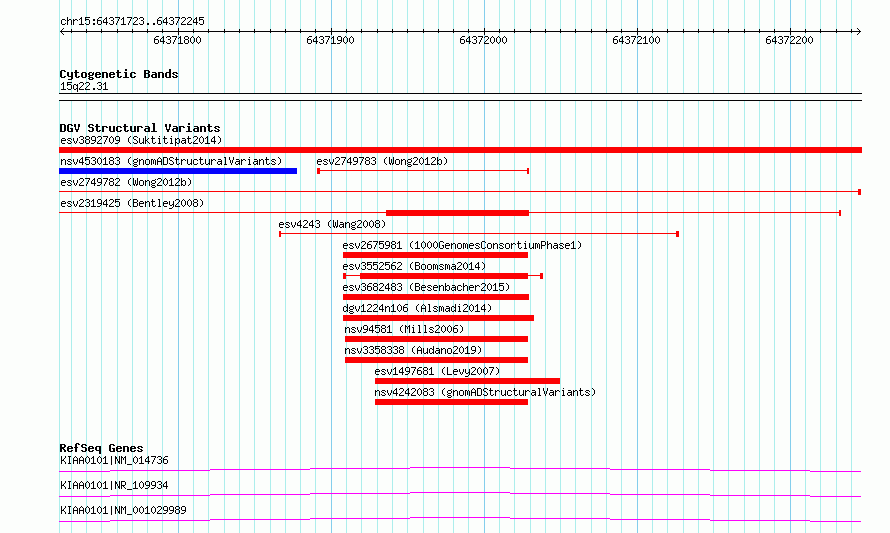This screenshot has width=890, height=533.
Task: Click the red bar under esv1497681
Action: click(x=467, y=381)
